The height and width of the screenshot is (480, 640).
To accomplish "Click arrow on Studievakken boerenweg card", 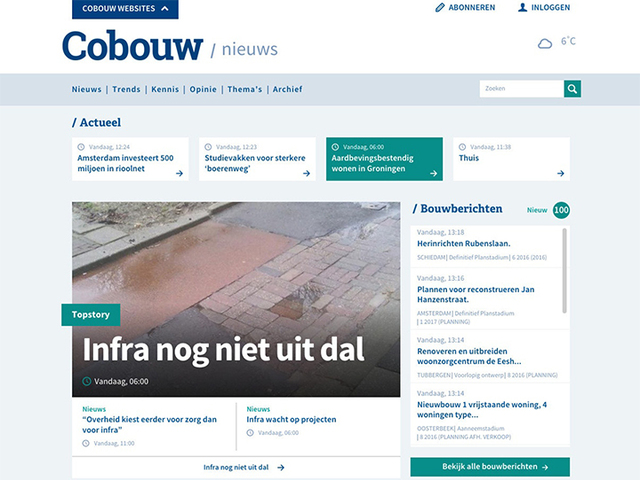I will tap(306, 173).
